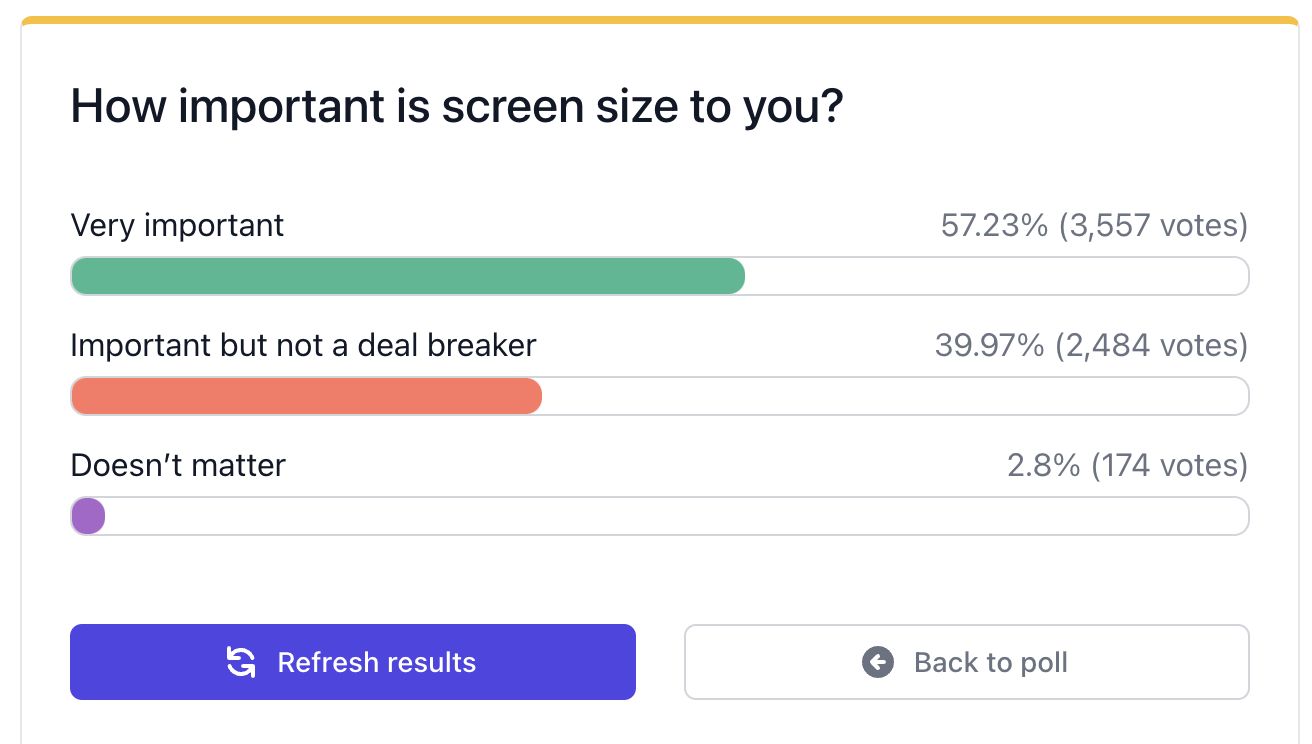Viewport: 1312px width, 744px height.
Task: Click the 2.8% percentage value
Action: (x=1043, y=465)
